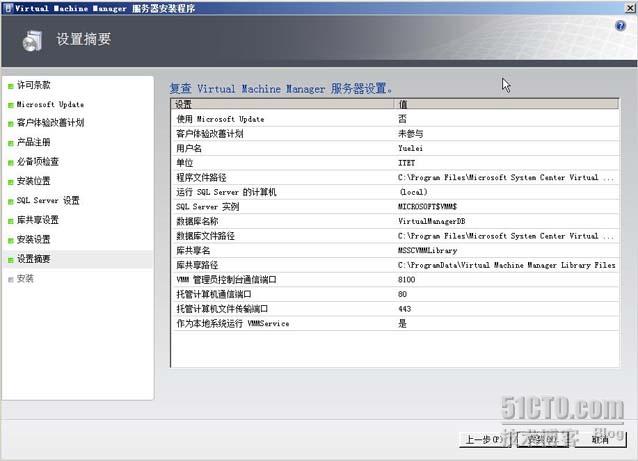Close the installer window
Image resolution: width=638 pixels, height=461 pixels.
pyautogui.click(x=630, y=8)
